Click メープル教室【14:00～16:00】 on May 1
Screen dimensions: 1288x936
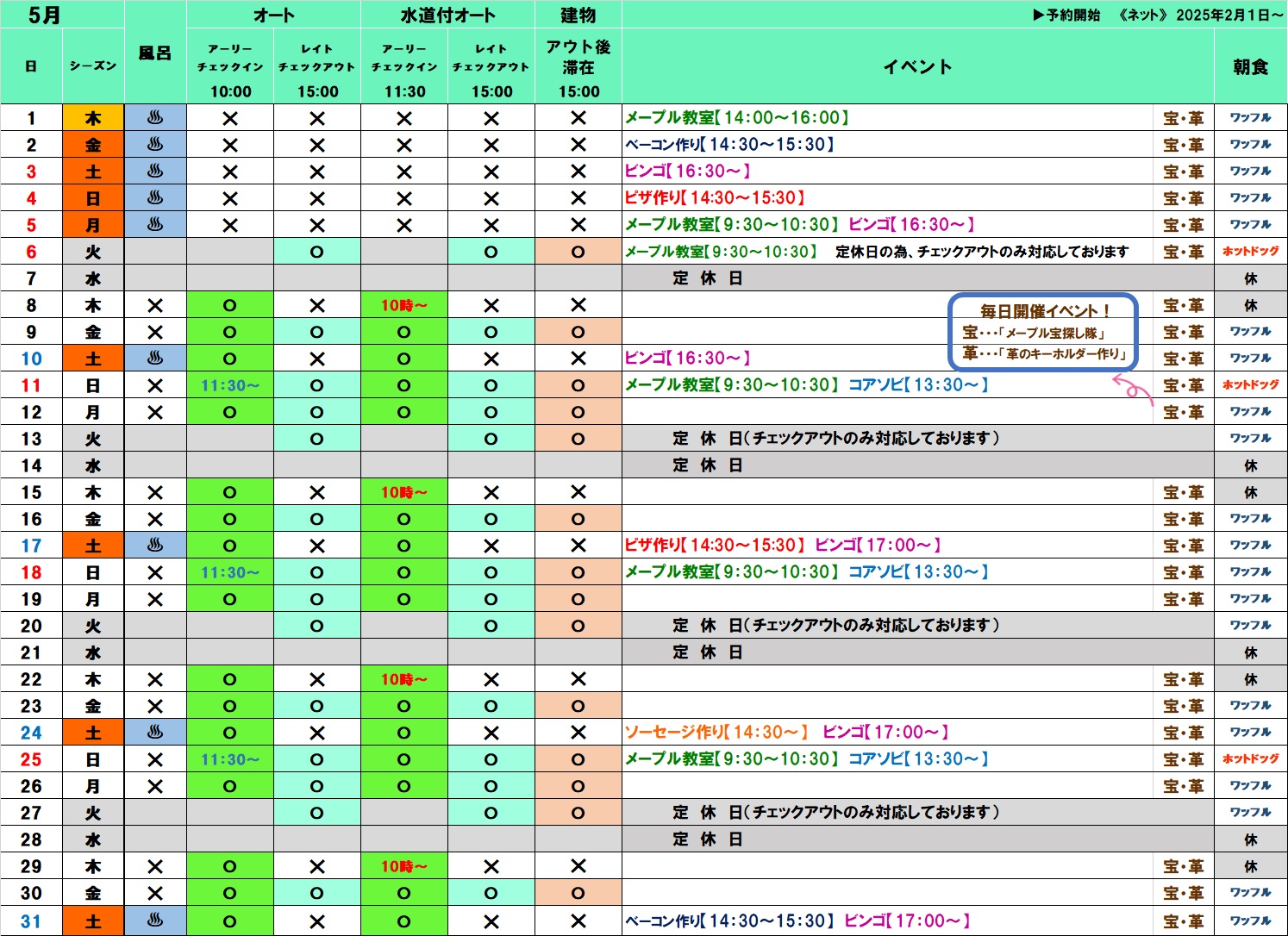737,117
